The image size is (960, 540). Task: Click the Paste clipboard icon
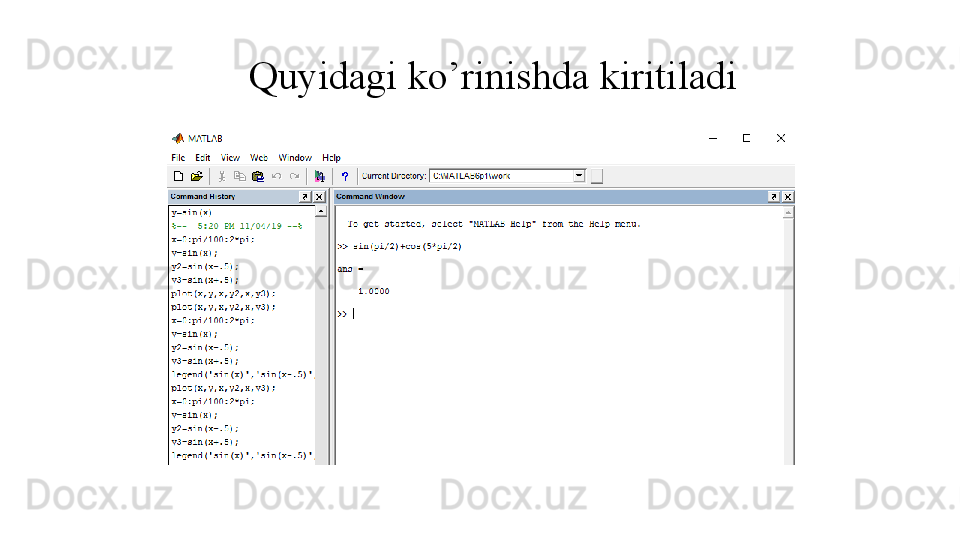pos(258,176)
